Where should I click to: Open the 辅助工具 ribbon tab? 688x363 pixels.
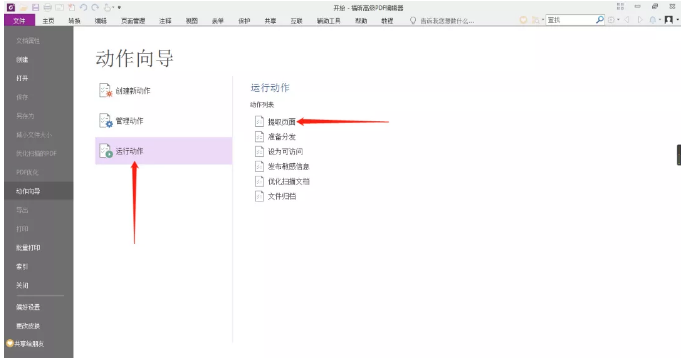pyautogui.click(x=329, y=21)
